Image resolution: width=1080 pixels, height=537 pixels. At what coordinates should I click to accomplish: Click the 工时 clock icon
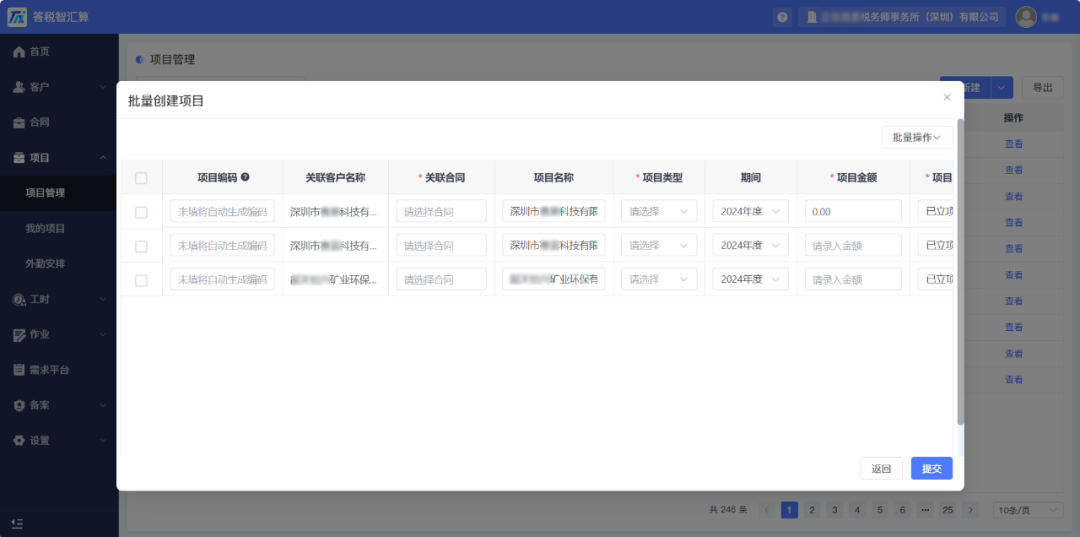19,299
